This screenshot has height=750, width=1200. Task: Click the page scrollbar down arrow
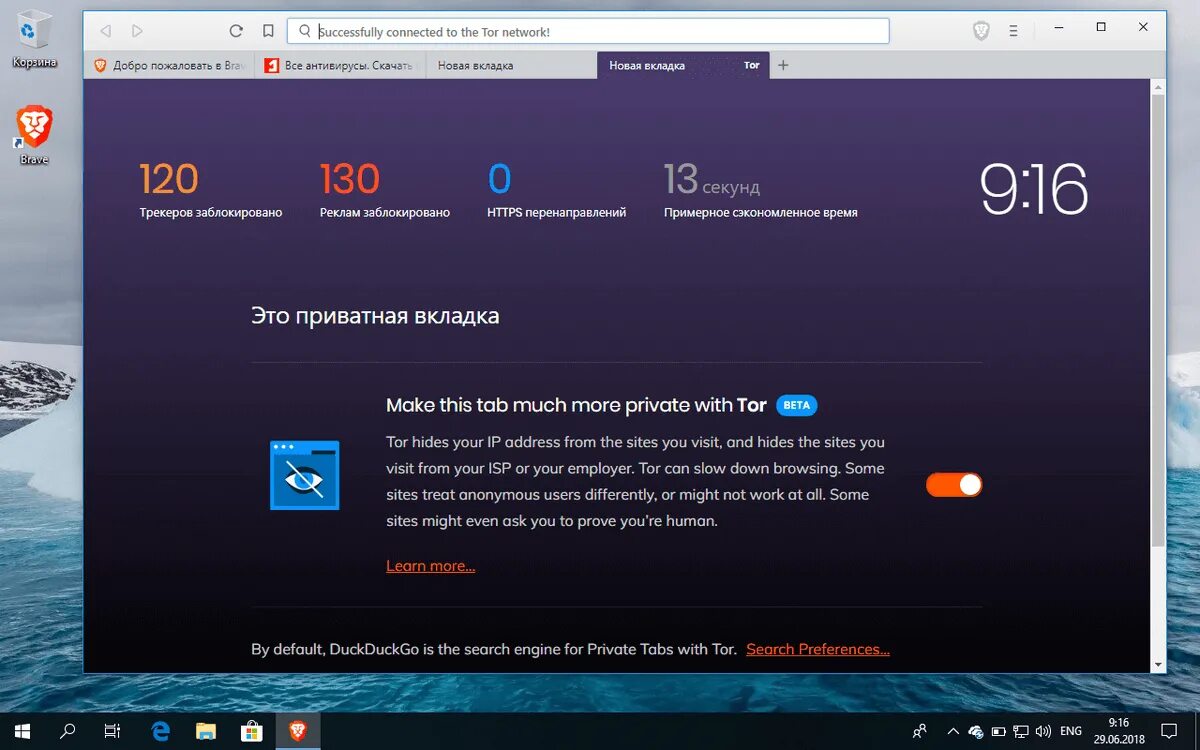1159,665
